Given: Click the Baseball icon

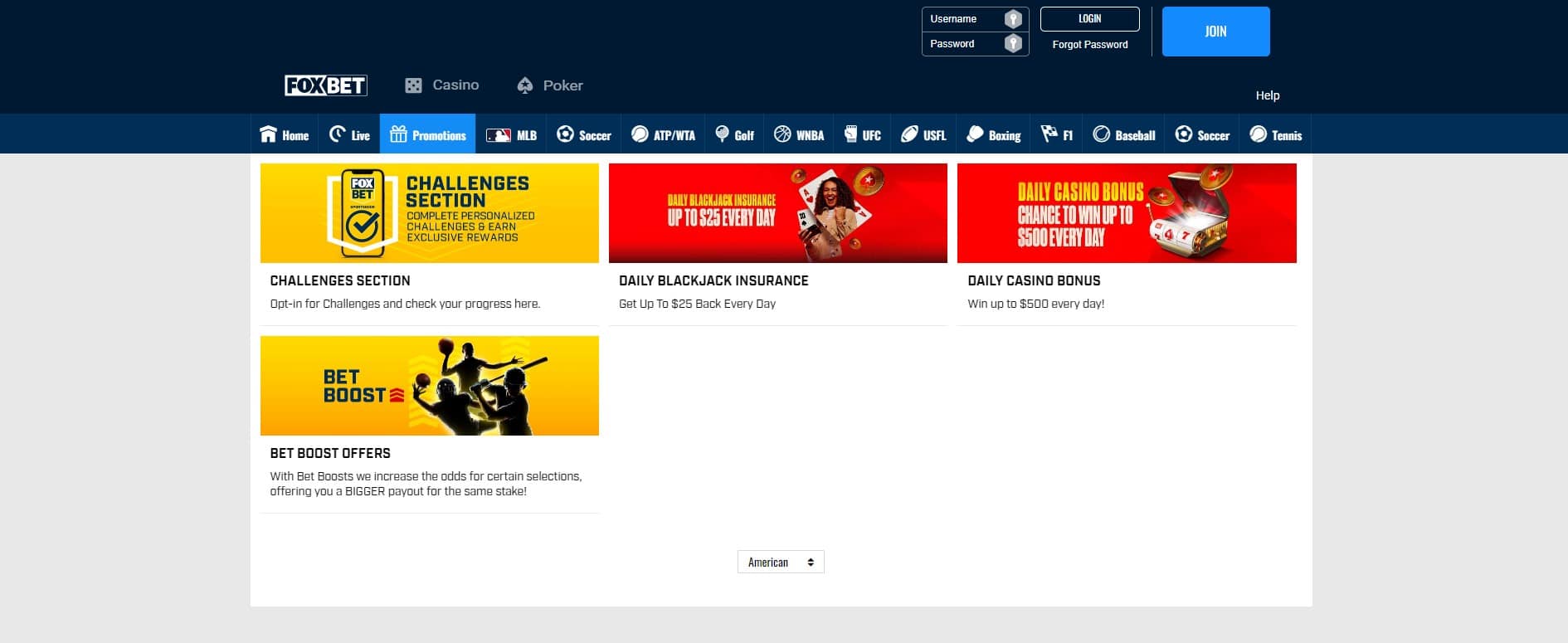Looking at the screenshot, I should pyautogui.click(x=1101, y=134).
